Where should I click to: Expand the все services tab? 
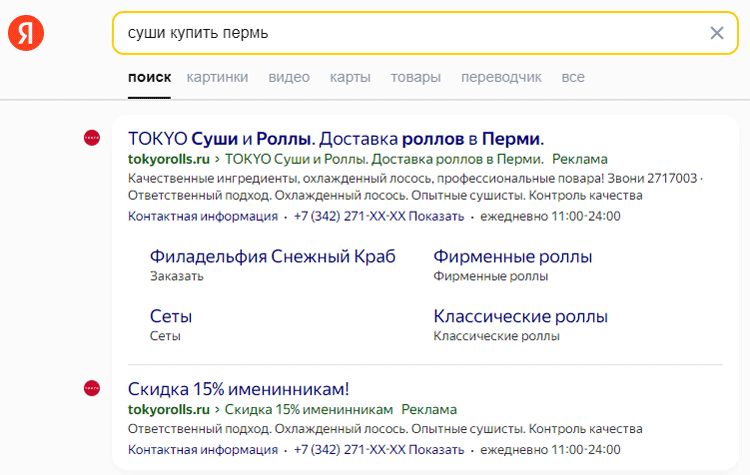point(573,77)
